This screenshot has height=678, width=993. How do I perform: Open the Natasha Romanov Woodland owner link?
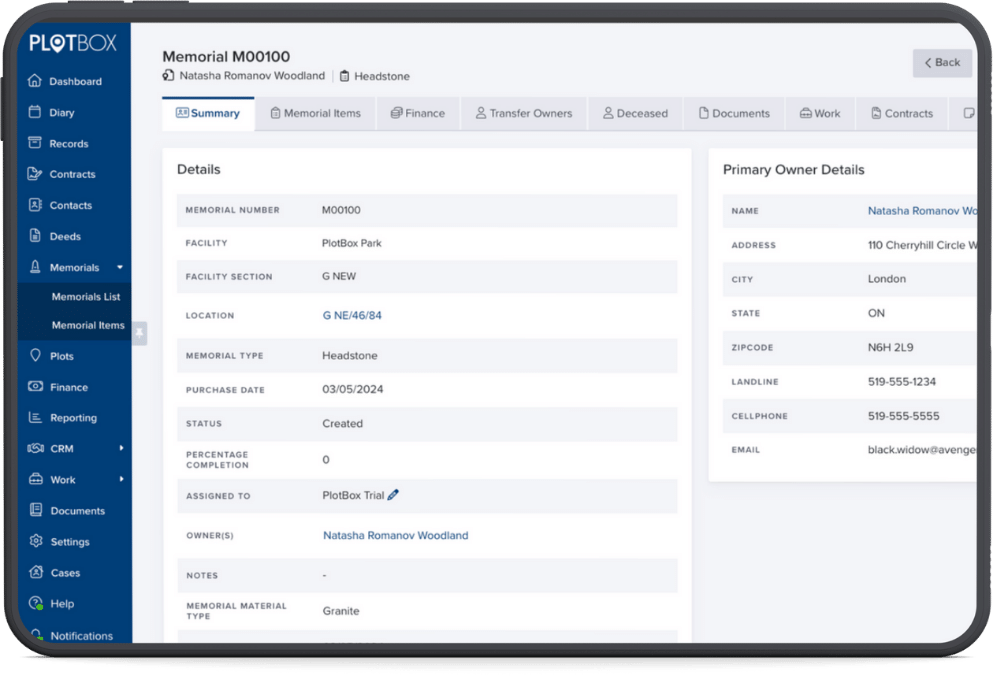395,535
